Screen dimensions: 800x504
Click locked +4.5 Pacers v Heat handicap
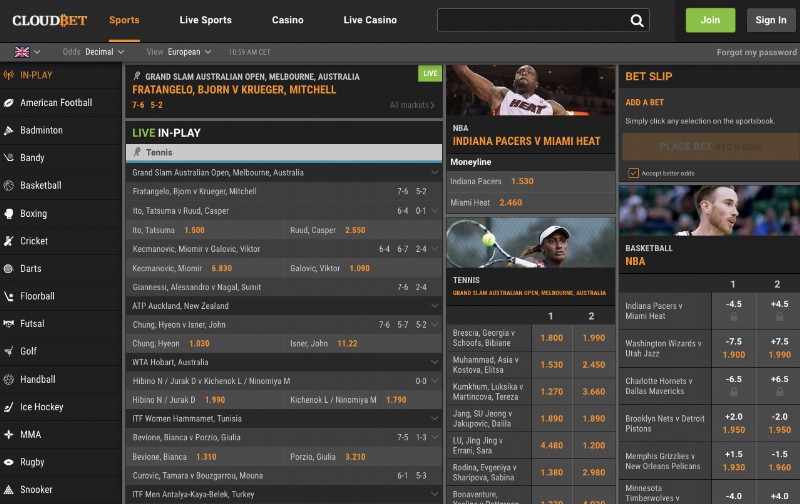pos(779,310)
